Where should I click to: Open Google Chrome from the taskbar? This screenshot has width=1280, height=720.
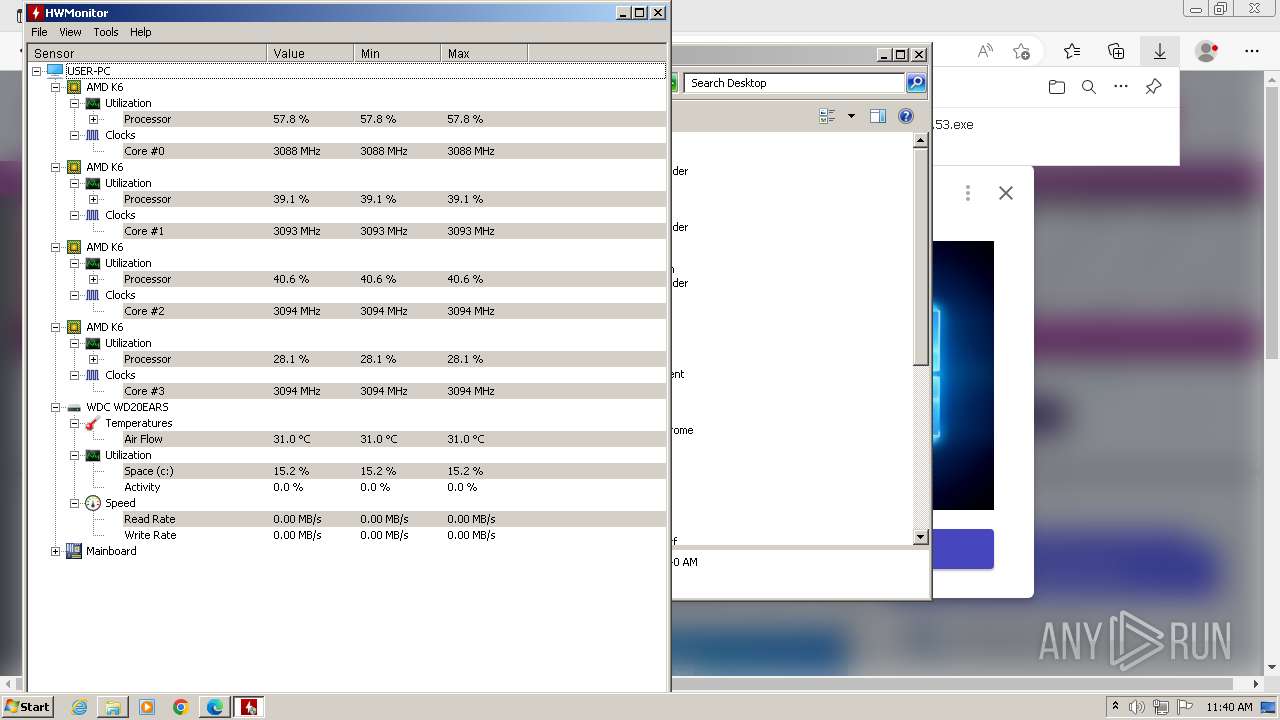(181, 707)
